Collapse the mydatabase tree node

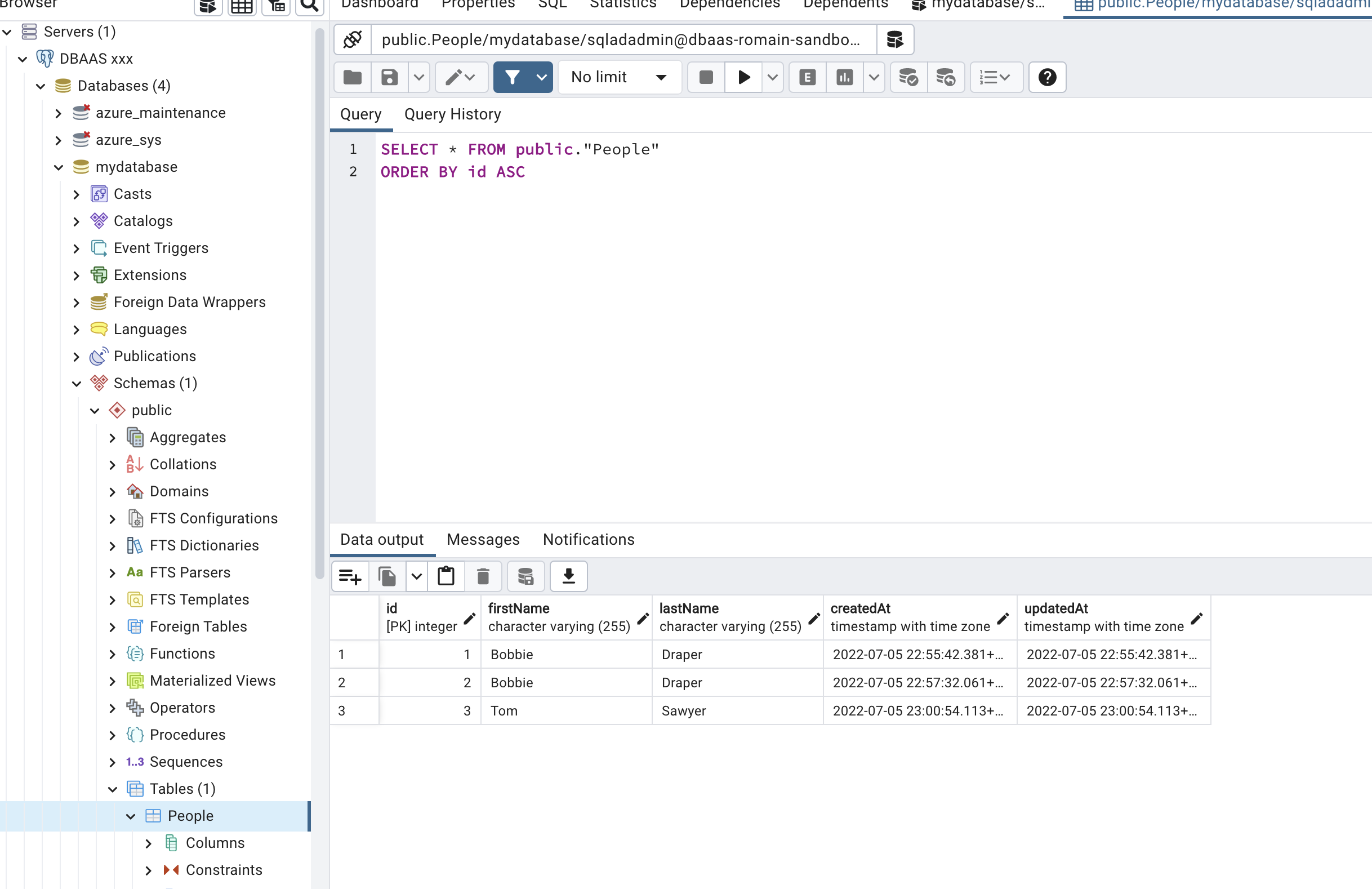pyautogui.click(x=58, y=167)
